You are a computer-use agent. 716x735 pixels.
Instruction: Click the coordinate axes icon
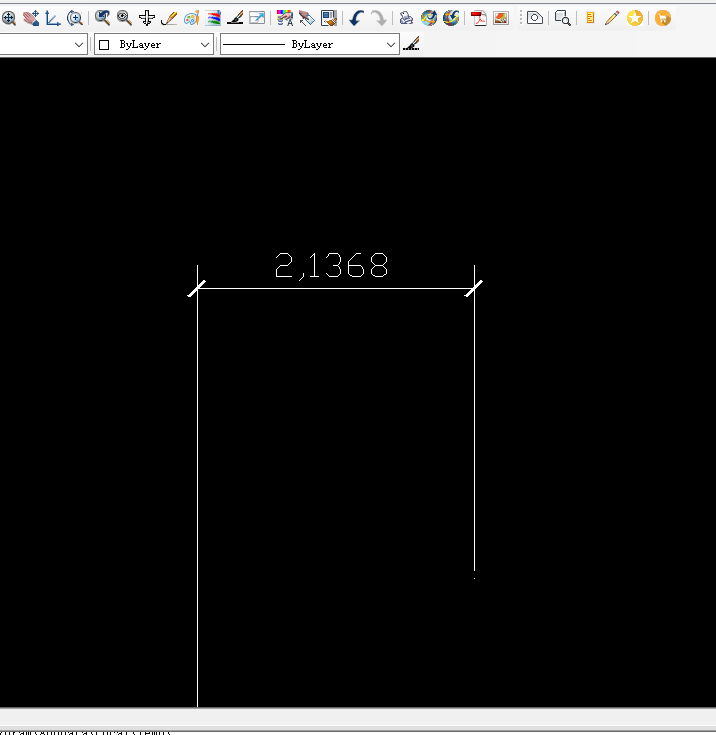tap(52, 18)
